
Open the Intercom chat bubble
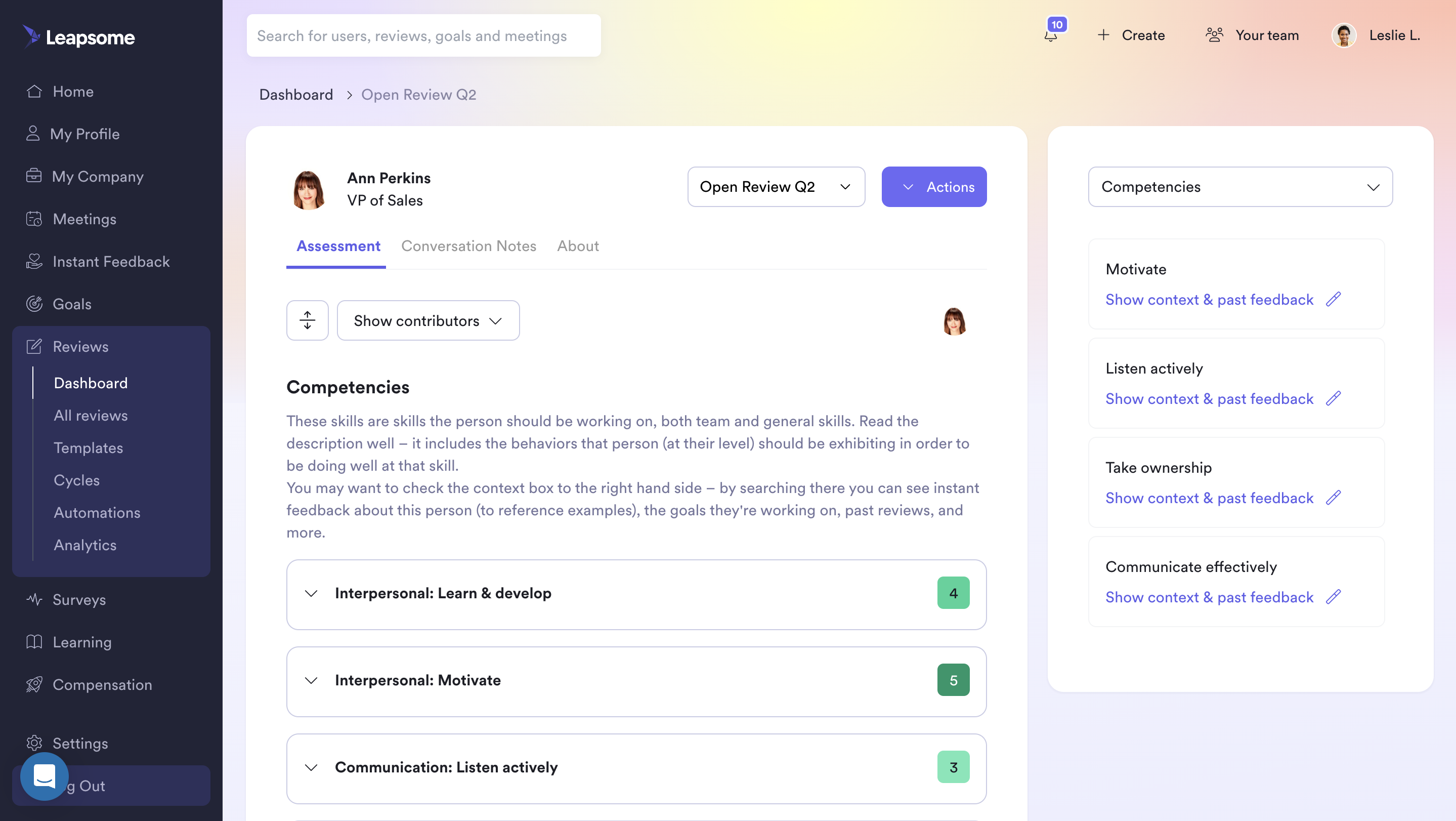[x=44, y=776]
